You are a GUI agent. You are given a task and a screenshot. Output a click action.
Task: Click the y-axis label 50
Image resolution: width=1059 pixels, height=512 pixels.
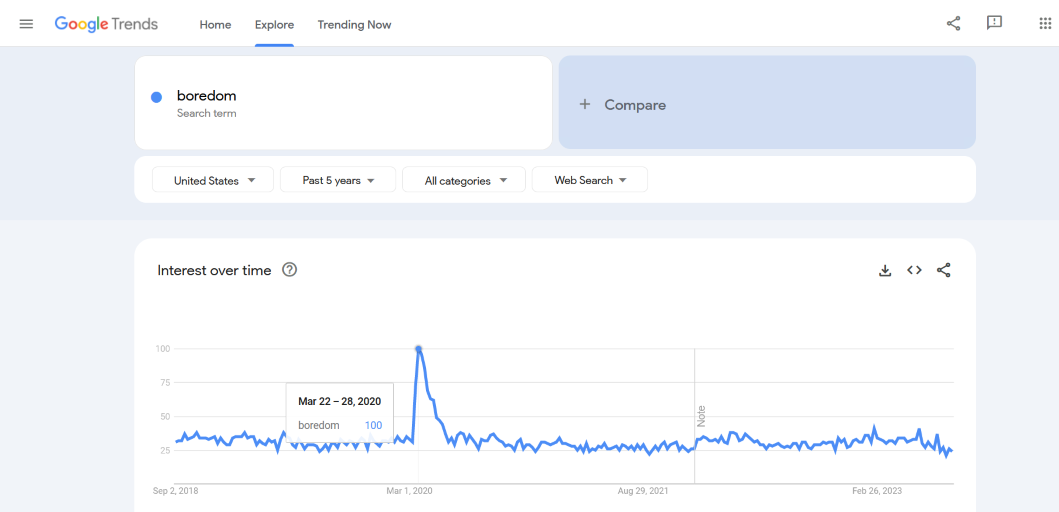pyautogui.click(x=165, y=417)
